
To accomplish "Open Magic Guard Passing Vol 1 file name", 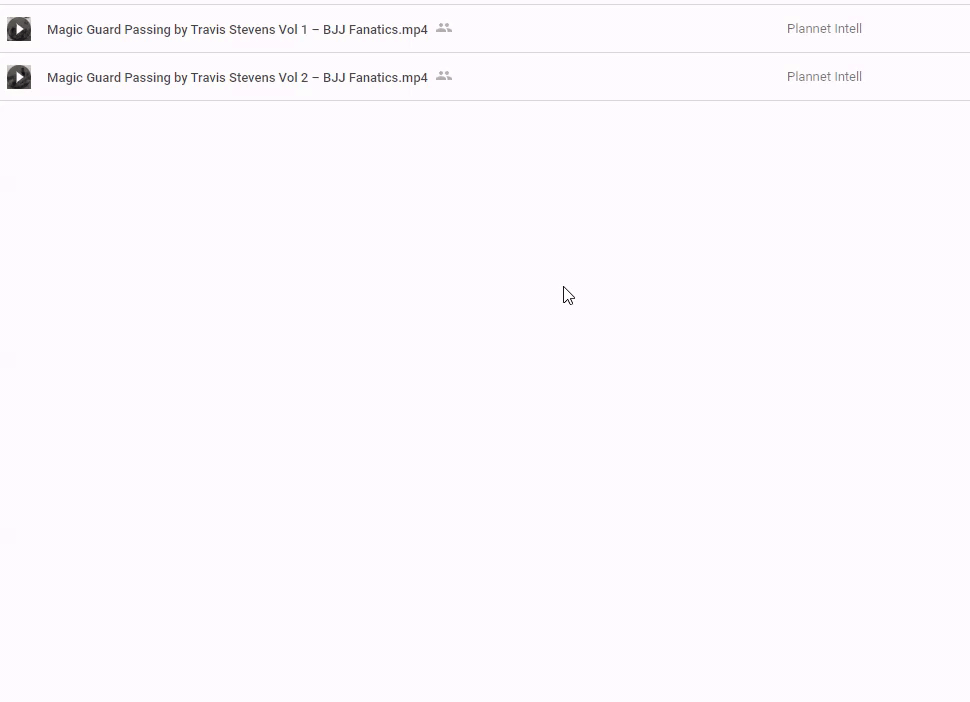I will click(237, 29).
